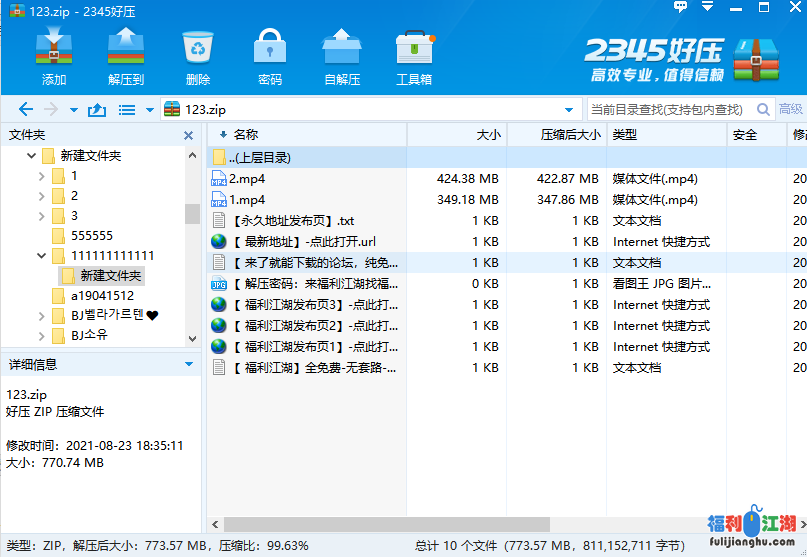Click the 解压到 (Extract to) icon
The width and height of the screenshot is (807, 557).
tap(126, 56)
